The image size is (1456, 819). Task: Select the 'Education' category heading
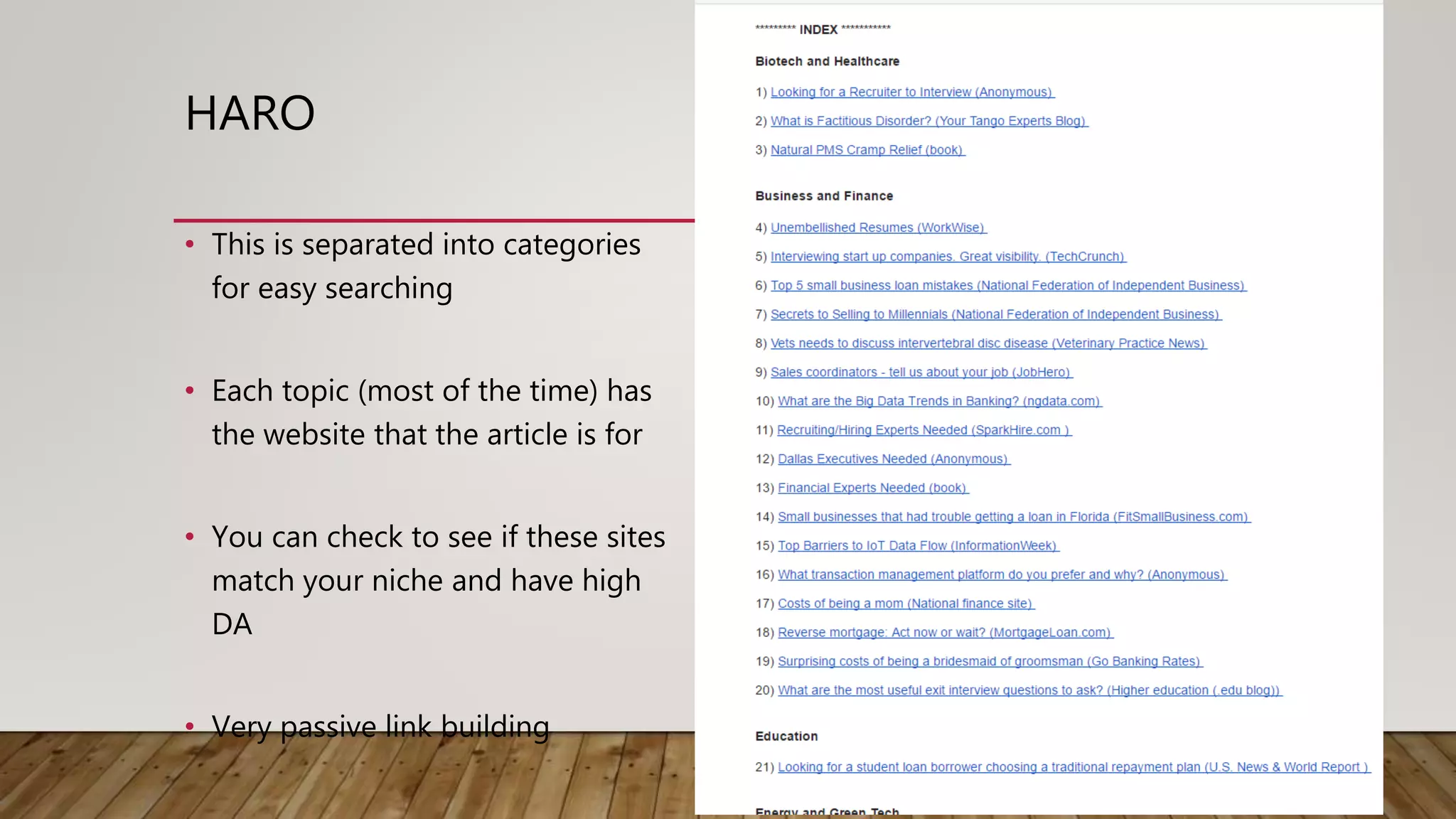786,737
